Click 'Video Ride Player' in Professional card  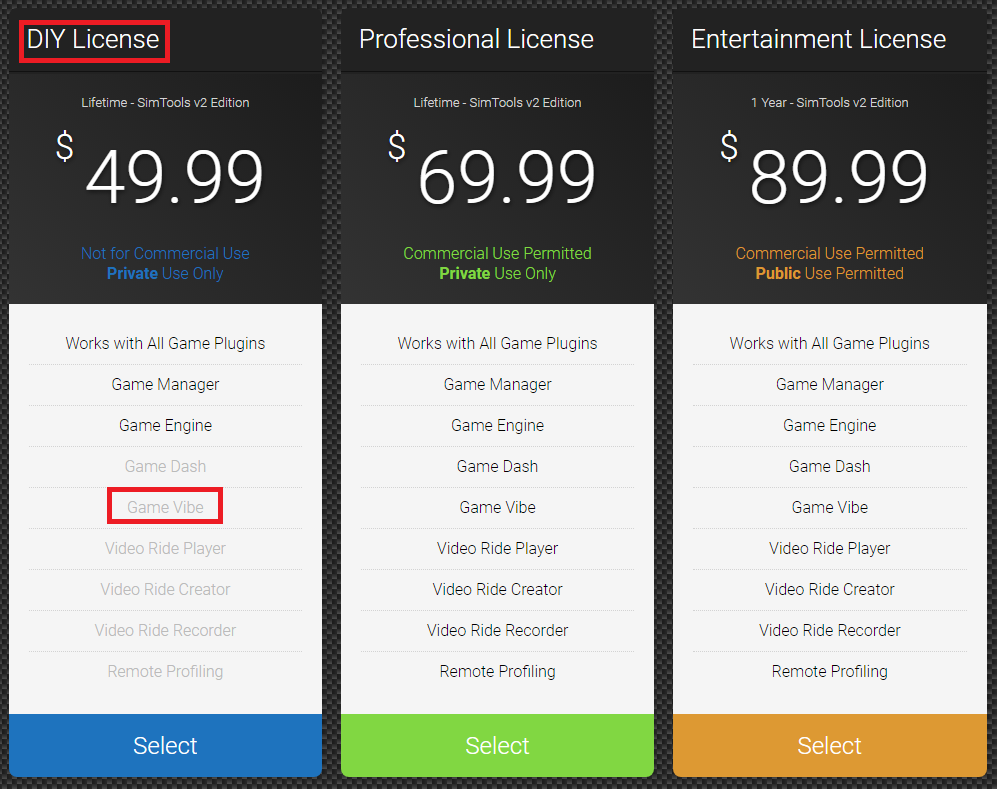[x=497, y=548]
